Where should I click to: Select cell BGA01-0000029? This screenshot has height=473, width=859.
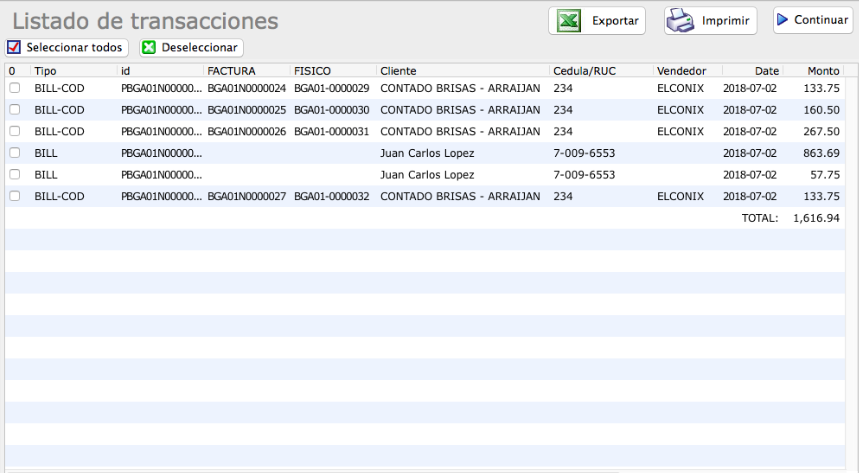[x=331, y=88]
